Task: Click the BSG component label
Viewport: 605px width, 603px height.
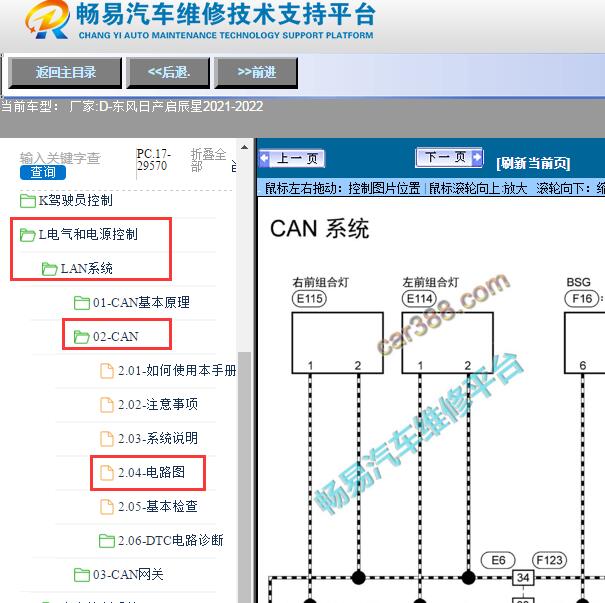Action: click(x=578, y=282)
